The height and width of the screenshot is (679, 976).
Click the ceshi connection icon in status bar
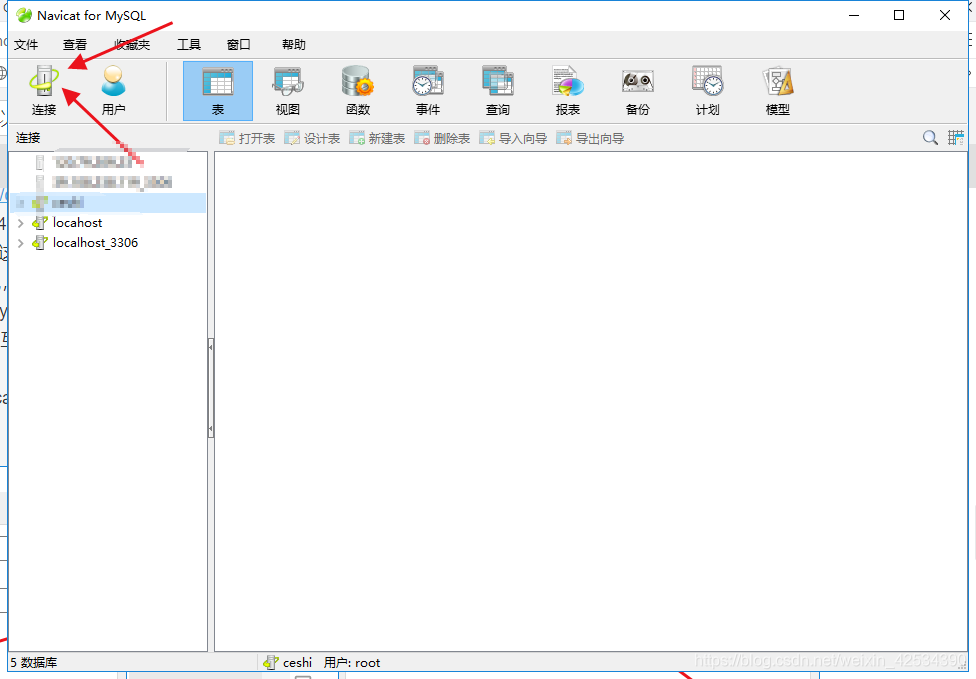[x=271, y=662]
